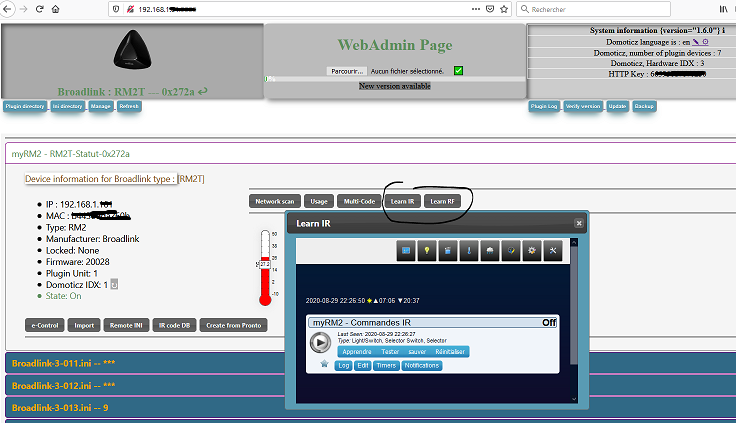Click the refresh icon beside Domoticz IDX
Image resolution: width=736 pixels, height=423 pixels.
coord(114,285)
